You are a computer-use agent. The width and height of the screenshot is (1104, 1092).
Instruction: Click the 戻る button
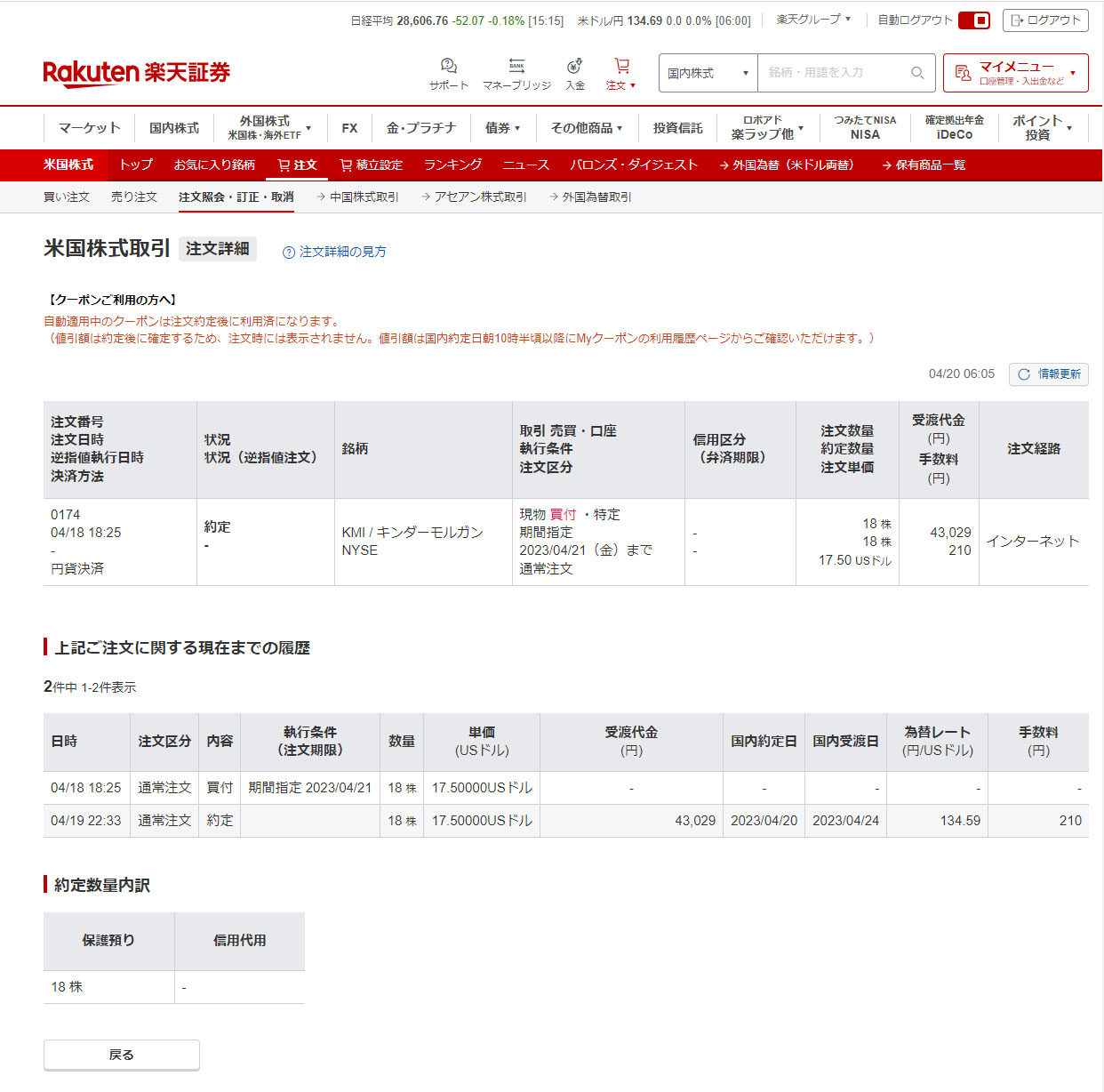point(122,1055)
